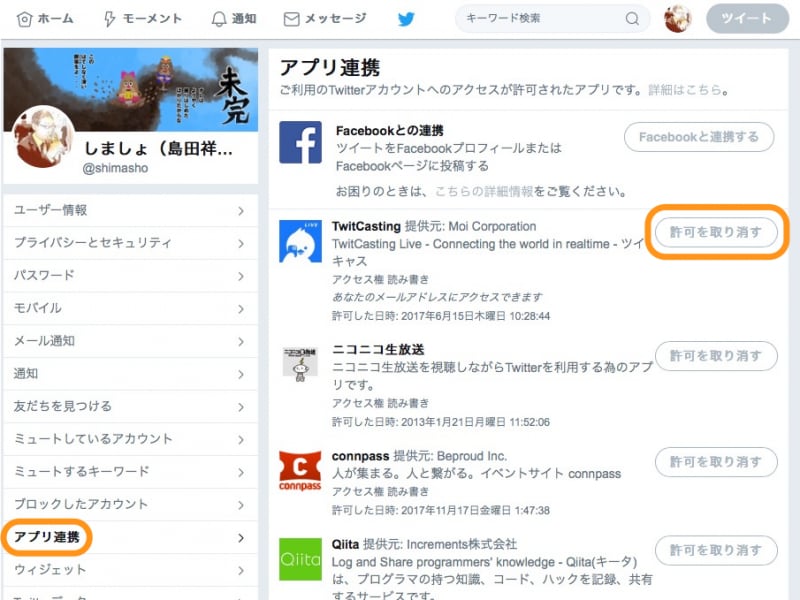This screenshot has width=800, height=600.
Task: Click the ホーム home icon
Action: pos(25,17)
